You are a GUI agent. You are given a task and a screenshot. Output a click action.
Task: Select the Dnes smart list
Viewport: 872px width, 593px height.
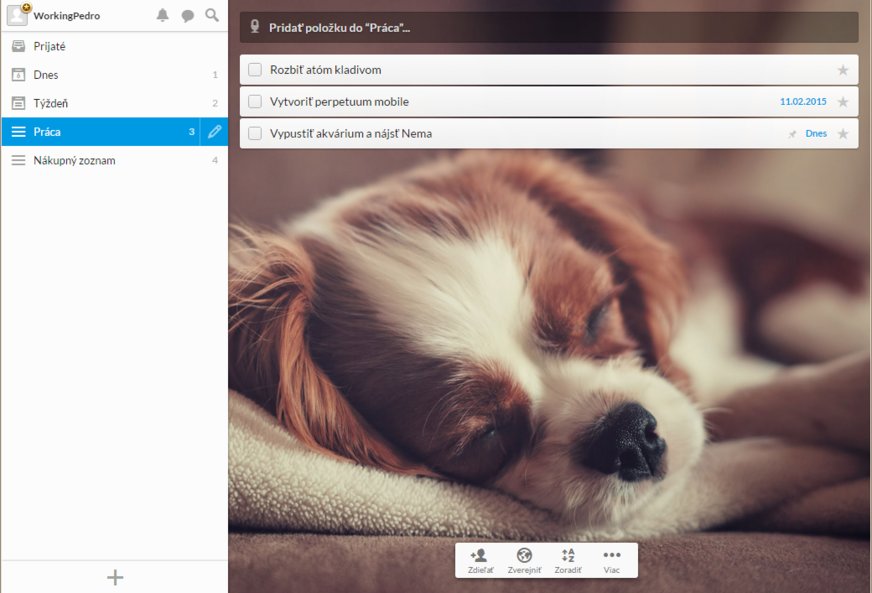[x=46, y=75]
